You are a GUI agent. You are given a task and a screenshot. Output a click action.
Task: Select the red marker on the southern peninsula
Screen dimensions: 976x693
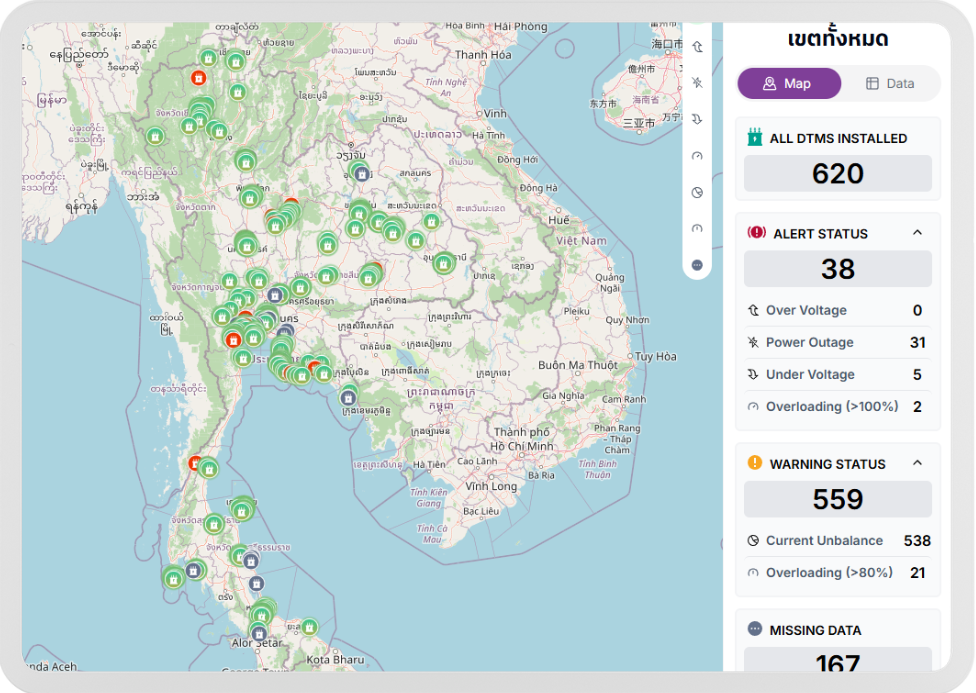pyautogui.click(x=195, y=463)
